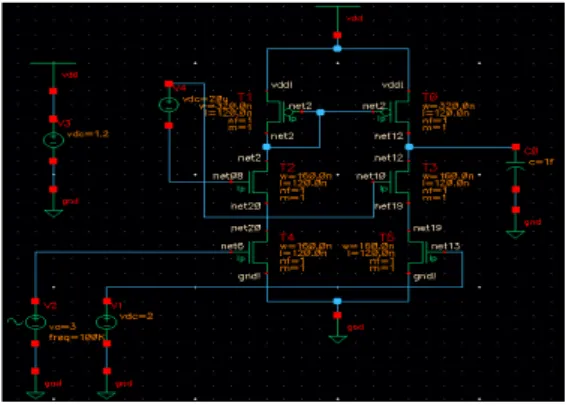Screen dimensions: 566x406
Task: Select the freq=100K parameter label
Action: 76,338
